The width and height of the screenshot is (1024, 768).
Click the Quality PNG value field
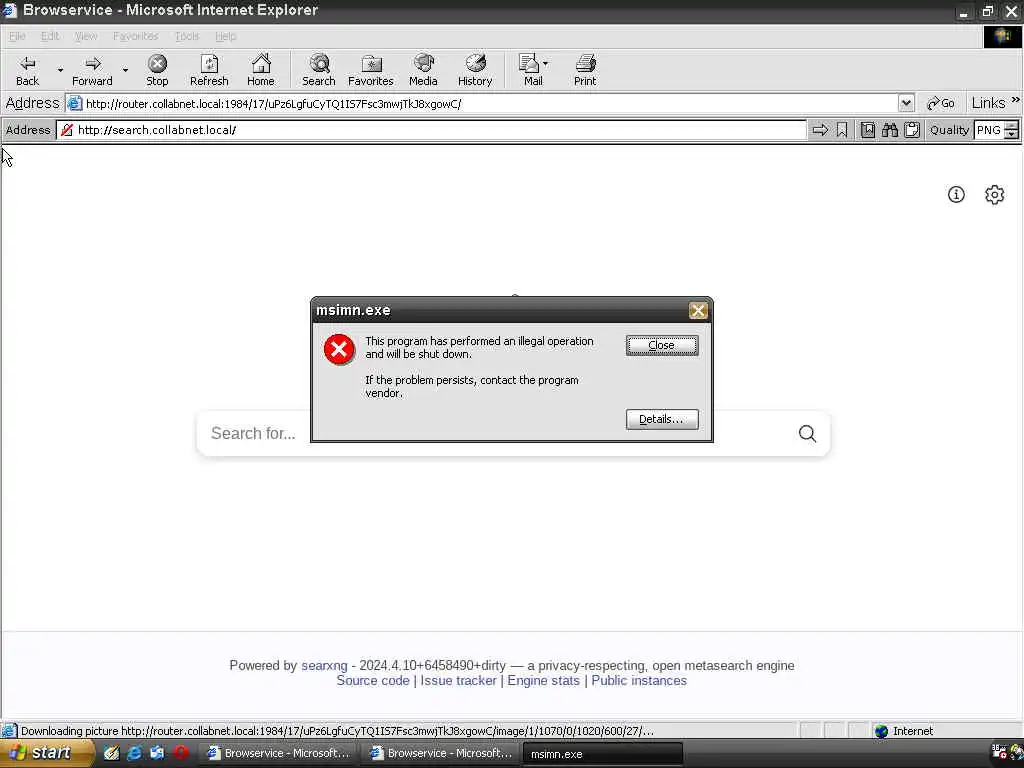point(989,130)
